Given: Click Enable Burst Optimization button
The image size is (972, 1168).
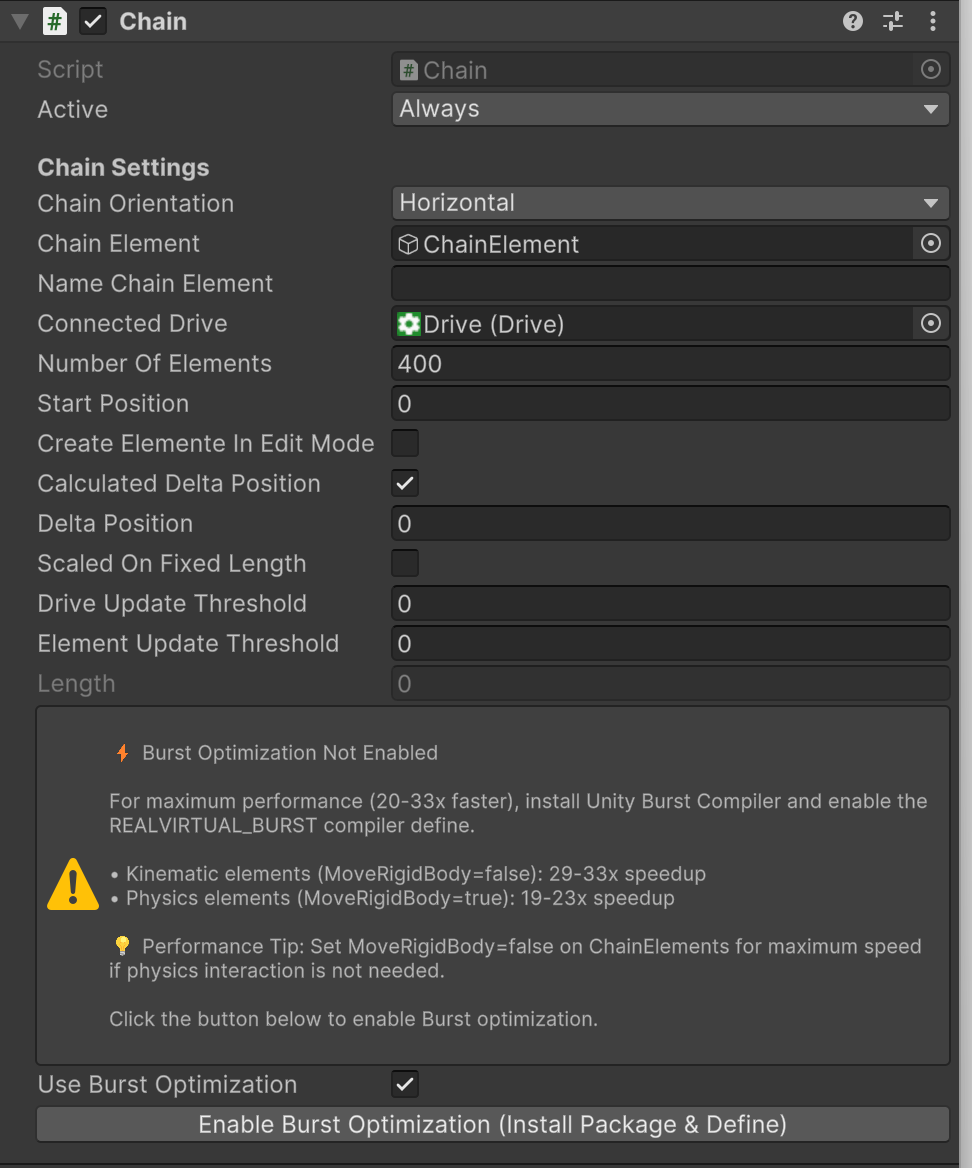Looking at the screenshot, I should pyautogui.click(x=492, y=1124).
